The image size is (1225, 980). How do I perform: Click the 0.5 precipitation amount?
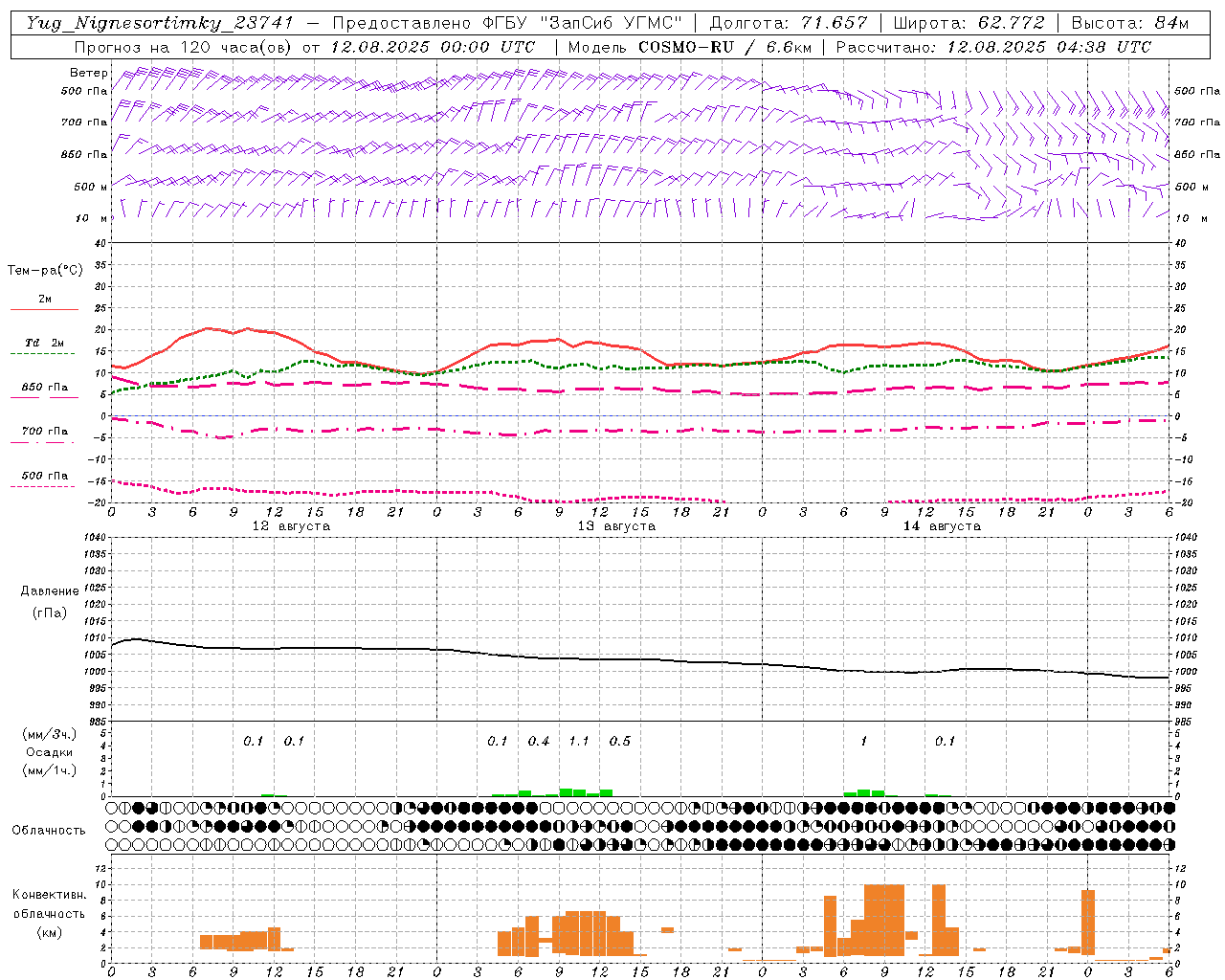620,741
